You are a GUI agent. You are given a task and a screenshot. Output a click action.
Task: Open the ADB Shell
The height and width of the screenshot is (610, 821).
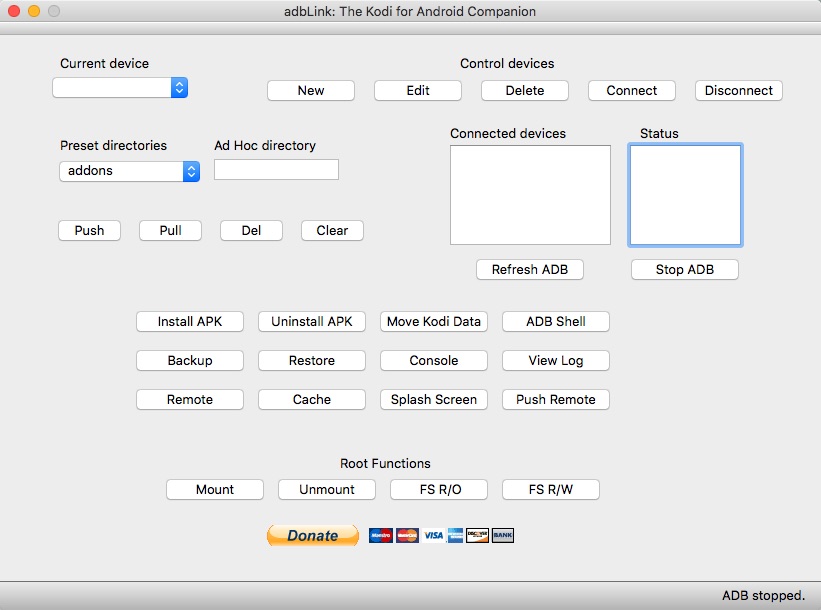click(x=555, y=322)
